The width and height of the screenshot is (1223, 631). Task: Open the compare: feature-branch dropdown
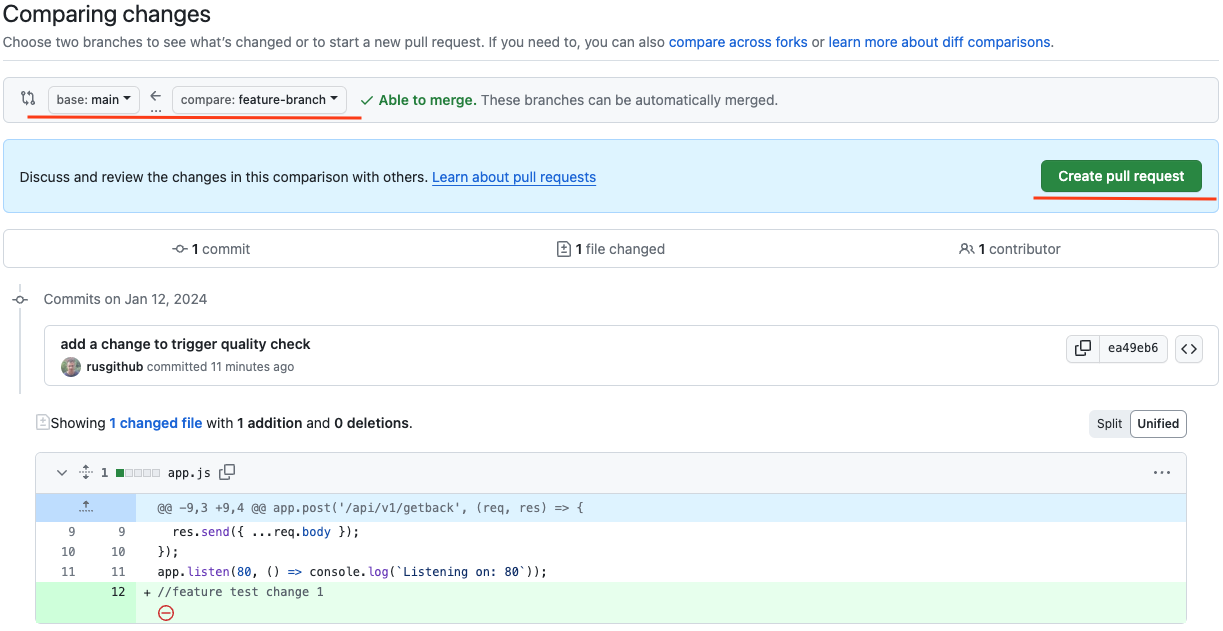tap(260, 100)
